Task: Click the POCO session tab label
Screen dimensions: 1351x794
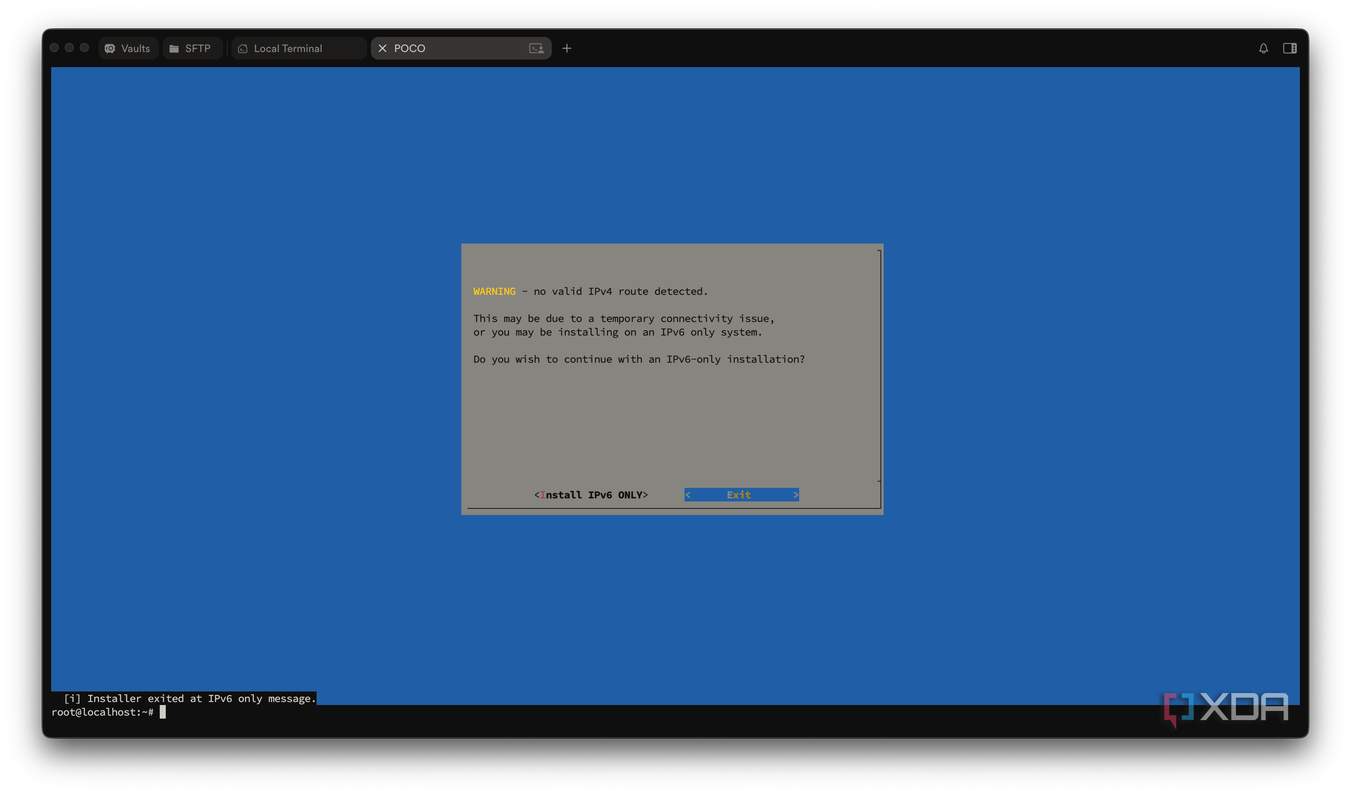Action: [x=409, y=48]
